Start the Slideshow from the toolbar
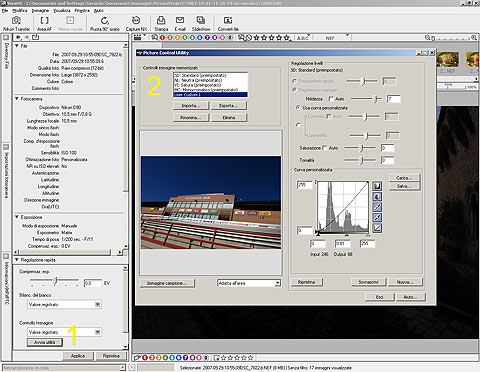480x372 pixels. click(201, 24)
